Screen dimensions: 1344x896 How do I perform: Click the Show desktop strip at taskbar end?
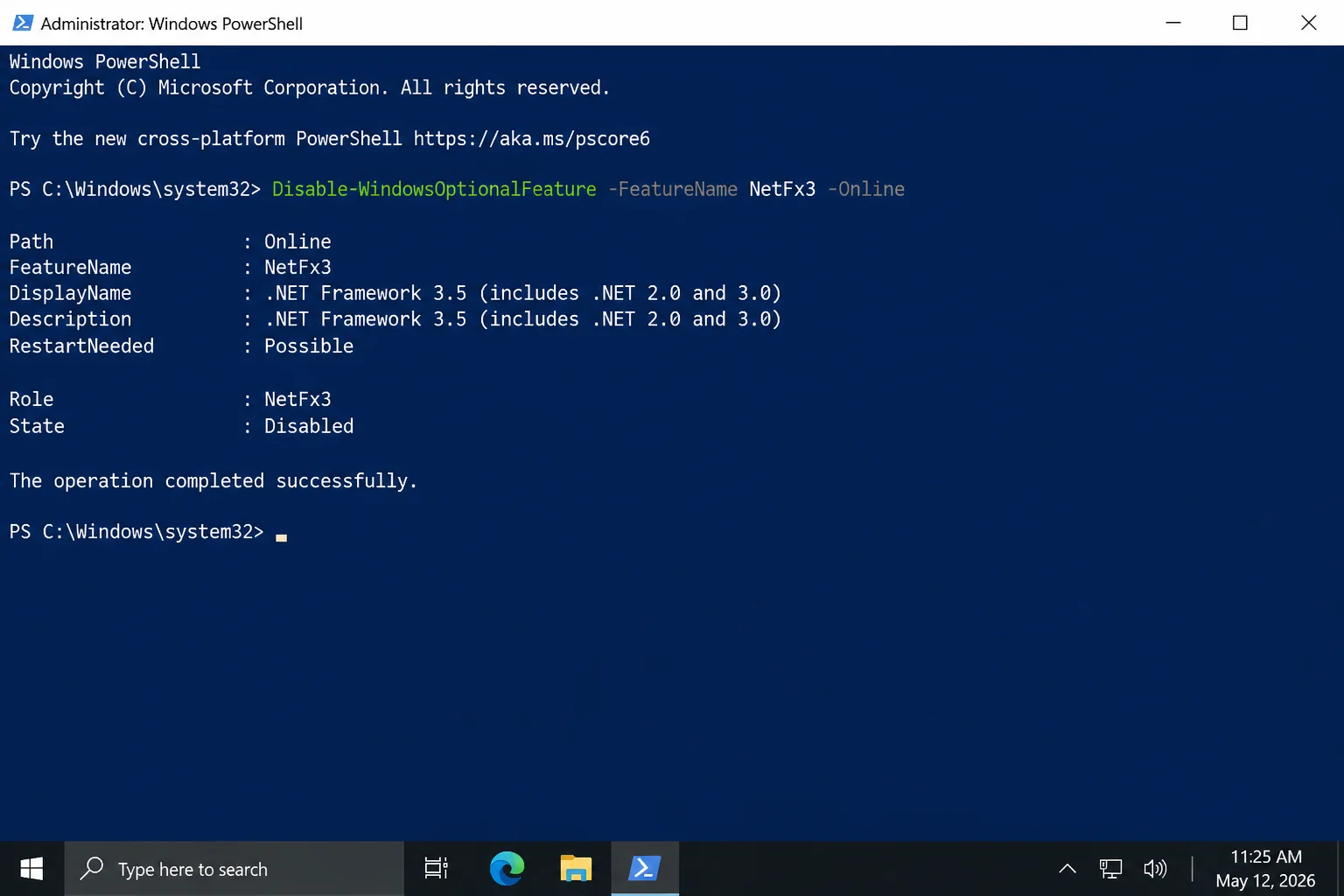click(1340, 869)
